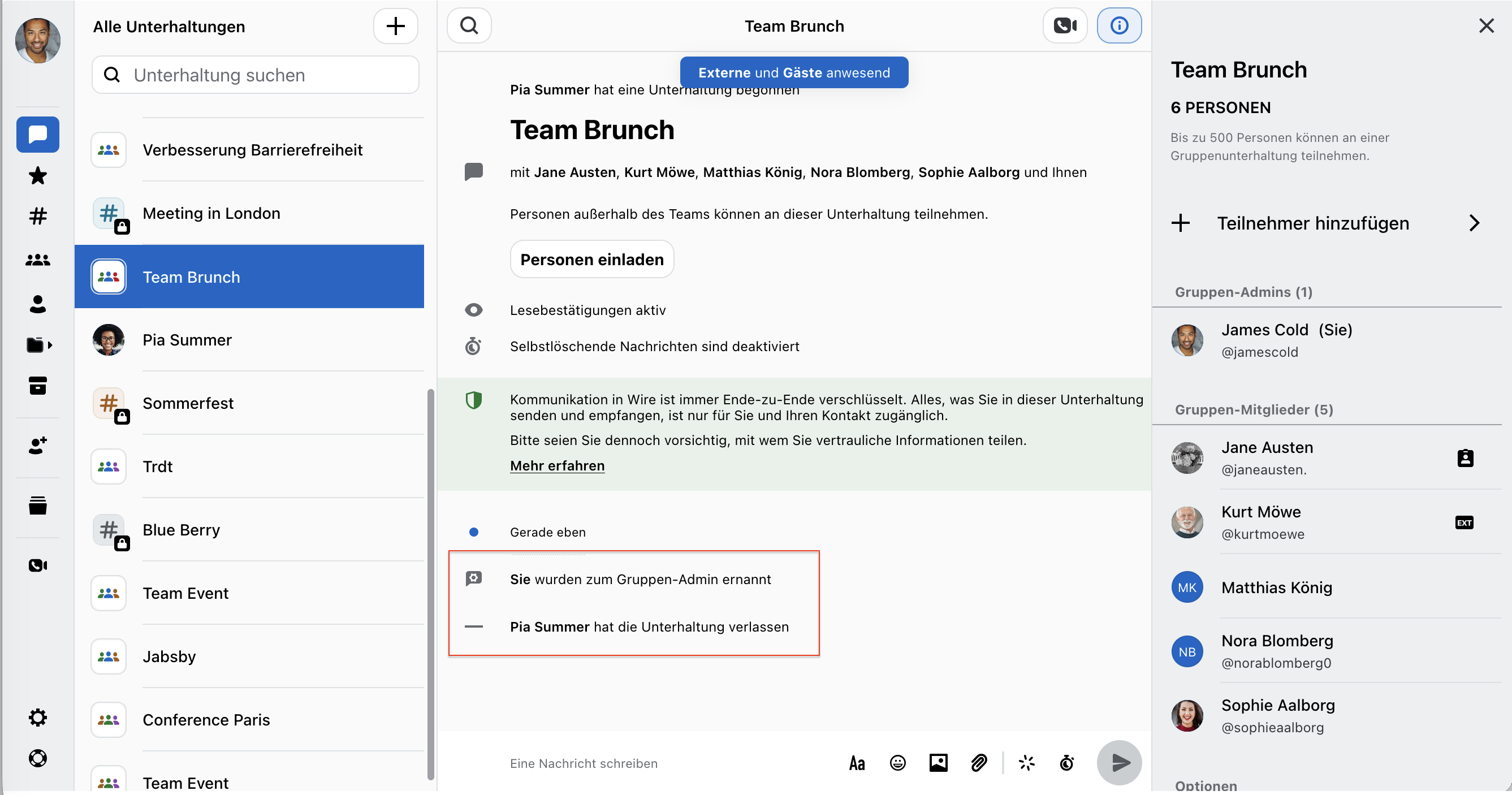The height and width of the screenshot is (795, 1512).
Task: Expand the folders icon with arrow in sidebar
Action: click(39, 345)
